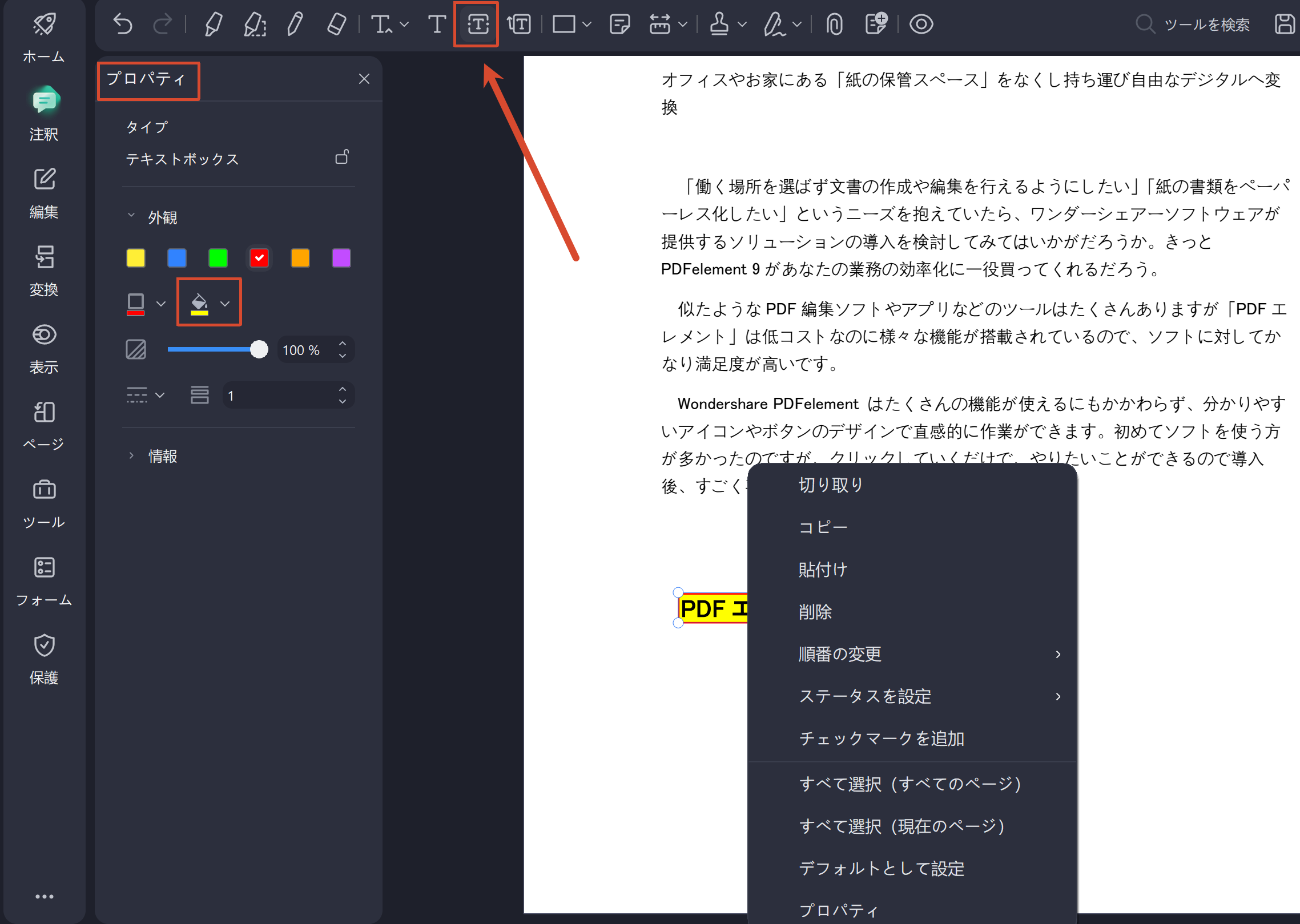The width and height of the screenshot is (1300, 924).
Task: Open the 表示 view section
Action: (44, 348)
